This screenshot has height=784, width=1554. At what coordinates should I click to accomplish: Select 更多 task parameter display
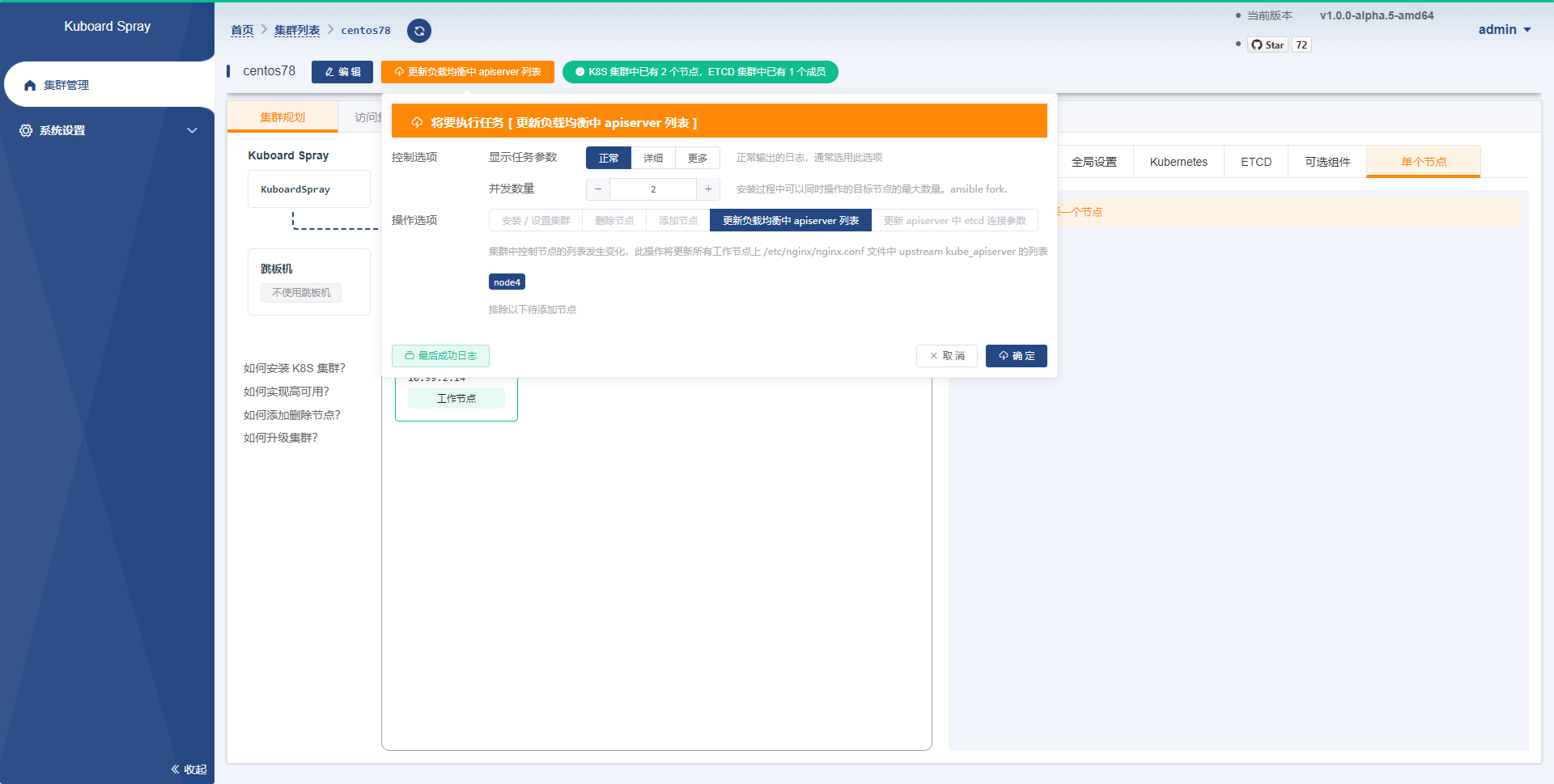tap(698, 158)
